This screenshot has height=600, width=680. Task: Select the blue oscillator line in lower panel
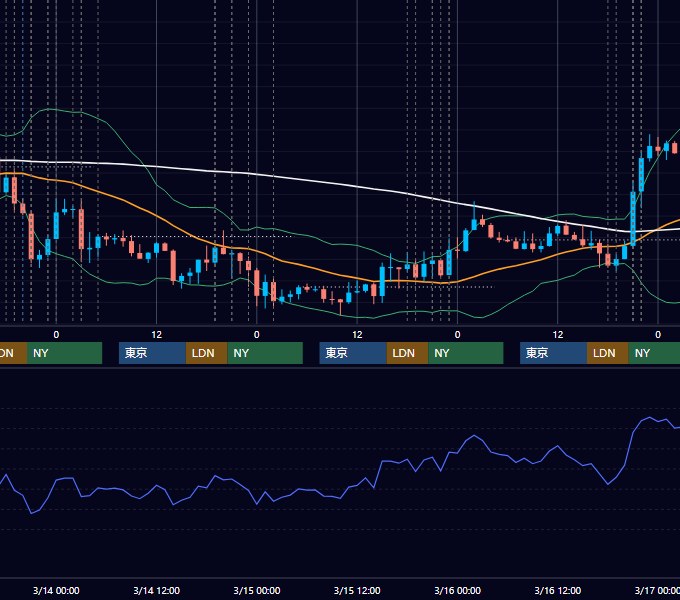382,462
